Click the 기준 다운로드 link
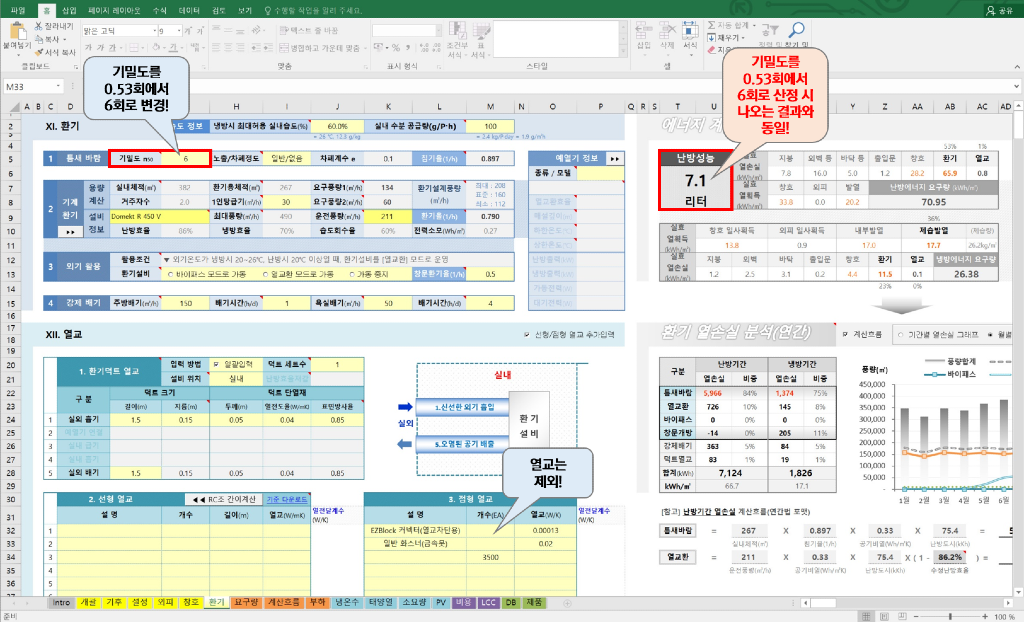Screen dimensions: 1024x622 click(288, 498)
